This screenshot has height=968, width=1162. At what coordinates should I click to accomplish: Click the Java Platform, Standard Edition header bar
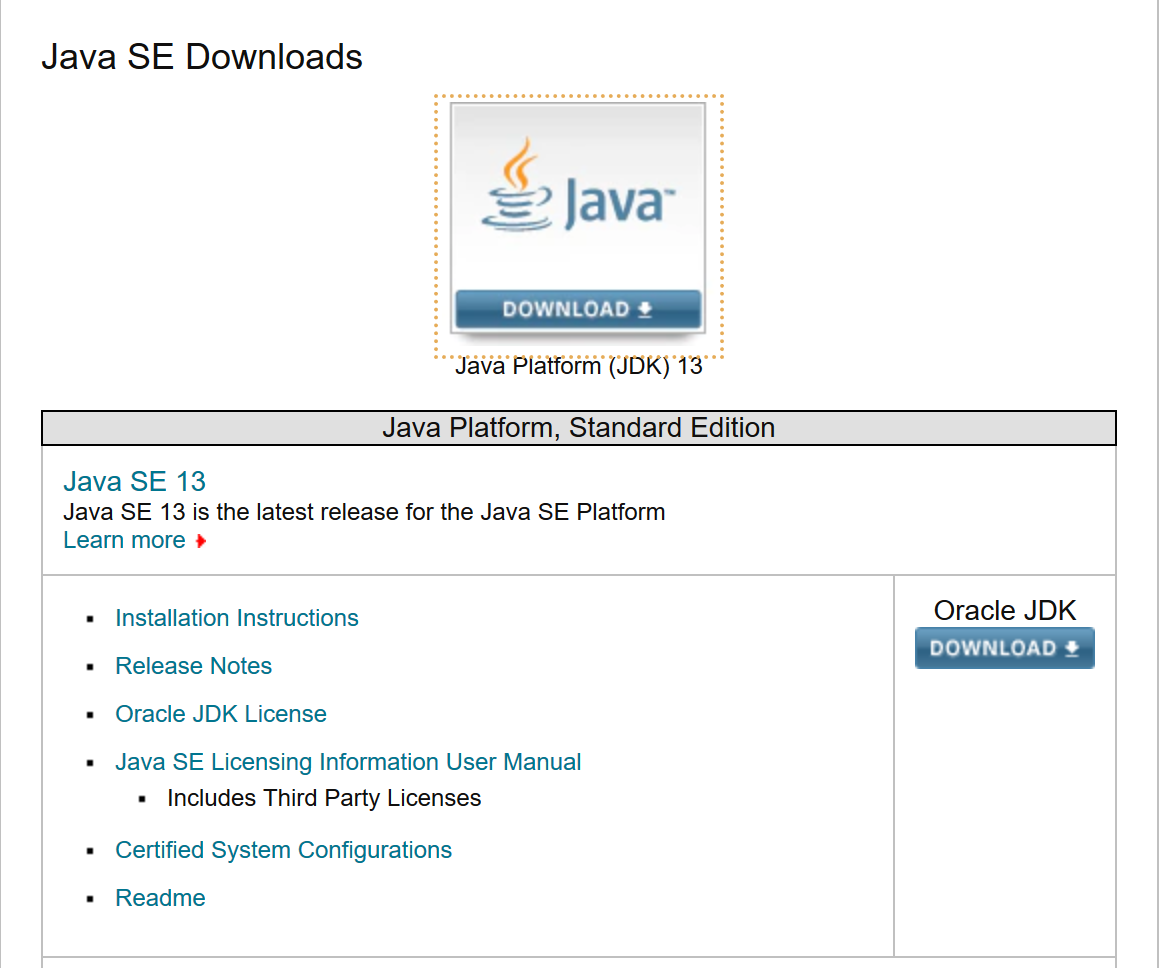(578, 428)
